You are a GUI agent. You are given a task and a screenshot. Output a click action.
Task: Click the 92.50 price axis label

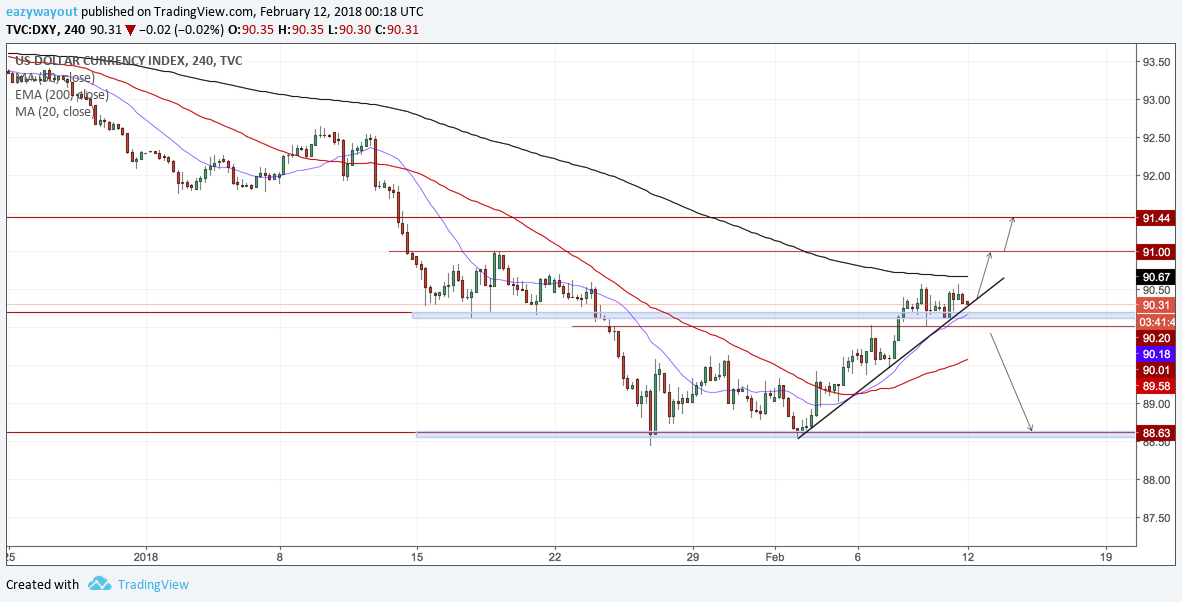(x=1156, y=138)
